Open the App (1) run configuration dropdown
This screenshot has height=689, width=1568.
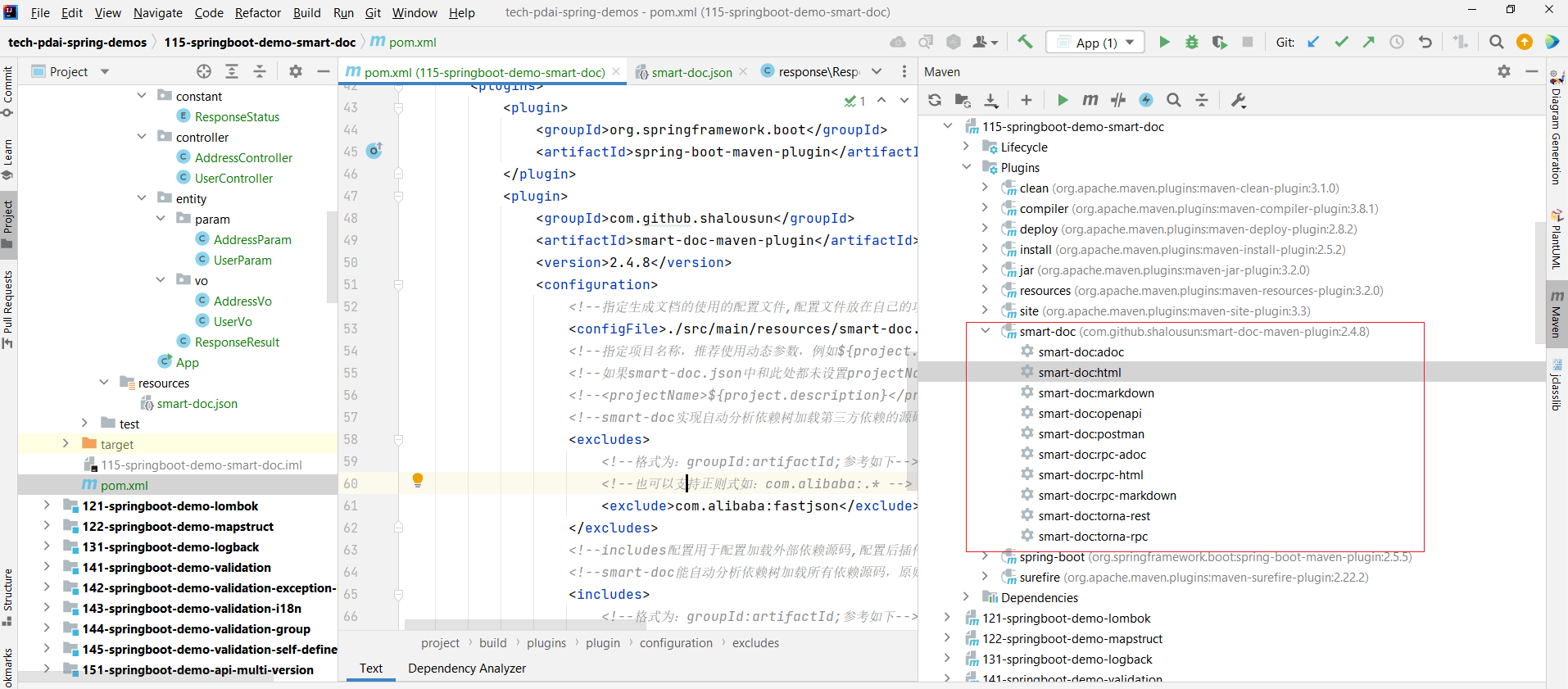(x=1096, y=43)
